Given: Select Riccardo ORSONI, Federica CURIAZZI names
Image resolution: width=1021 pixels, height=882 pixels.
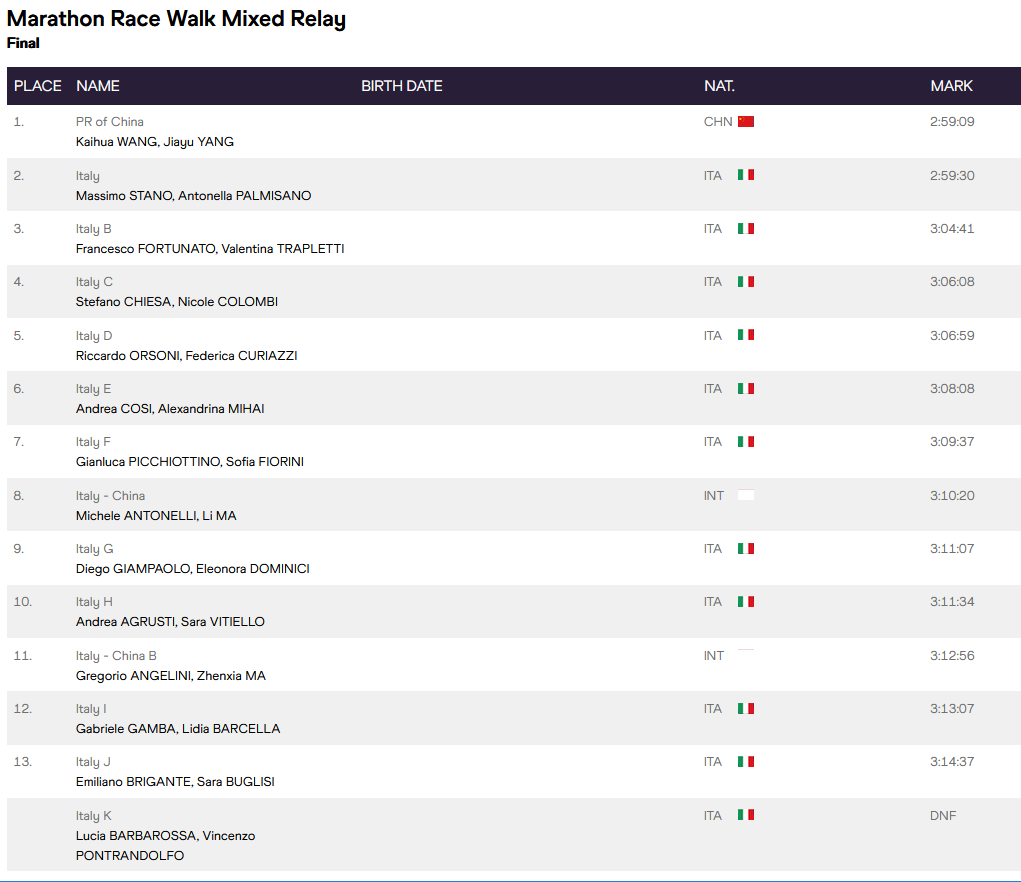Looking at the screenshot, I should coord(186,356).
